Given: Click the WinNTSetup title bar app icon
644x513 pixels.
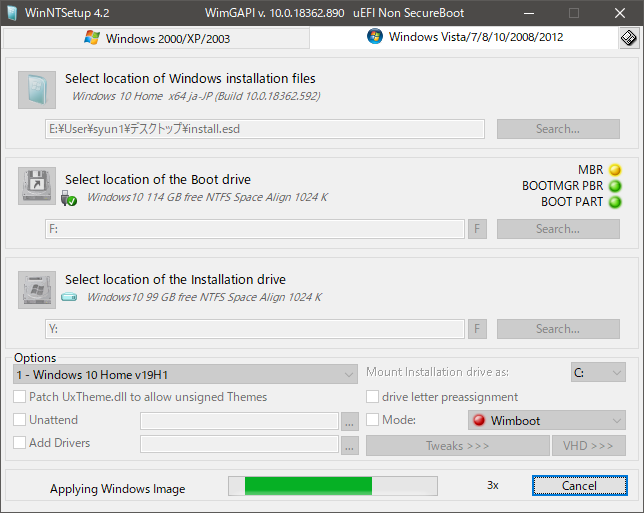Looking at the screenshot, I should [x=12, y=13].
